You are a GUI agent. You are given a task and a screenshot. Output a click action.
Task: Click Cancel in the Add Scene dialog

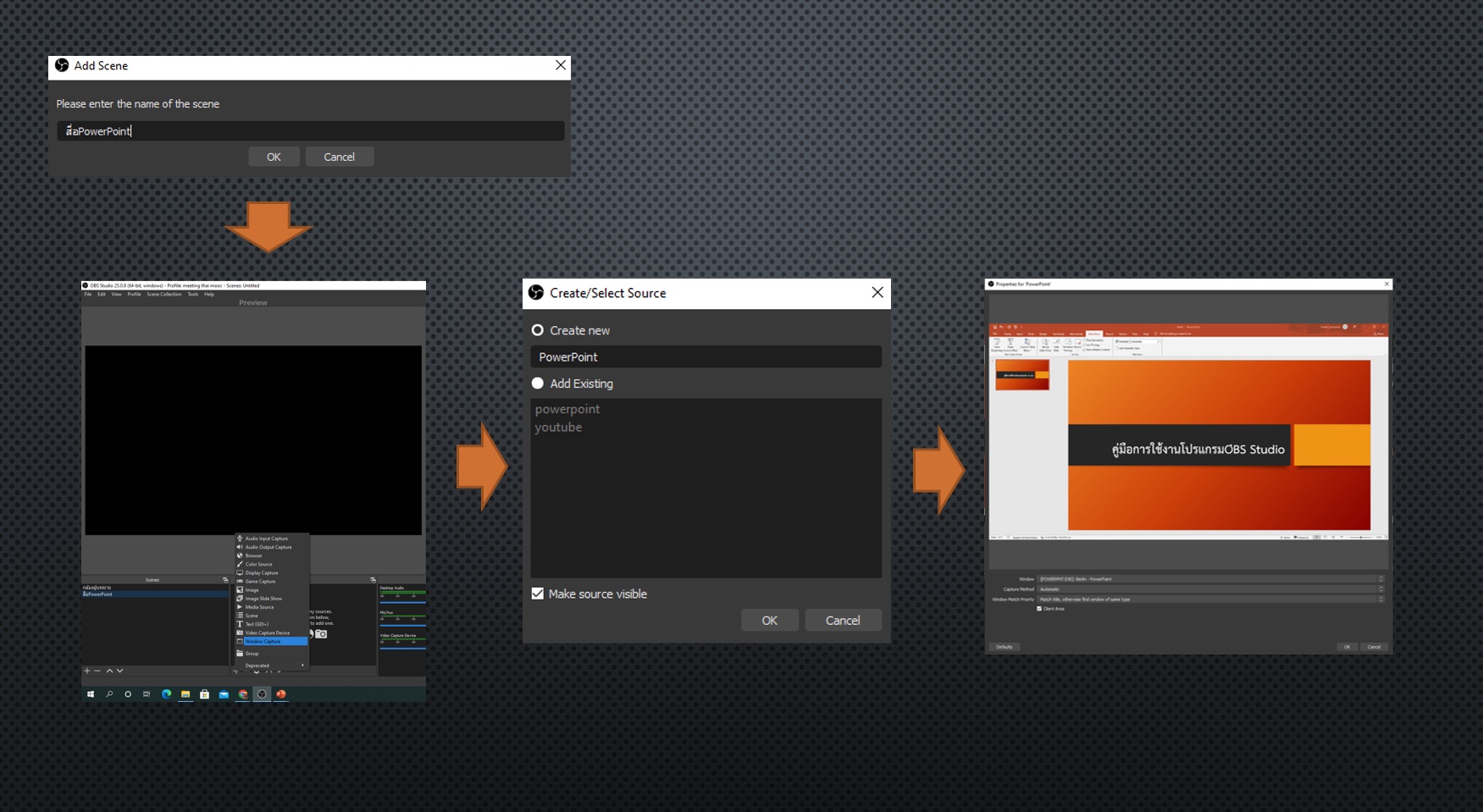coord(339,157)
